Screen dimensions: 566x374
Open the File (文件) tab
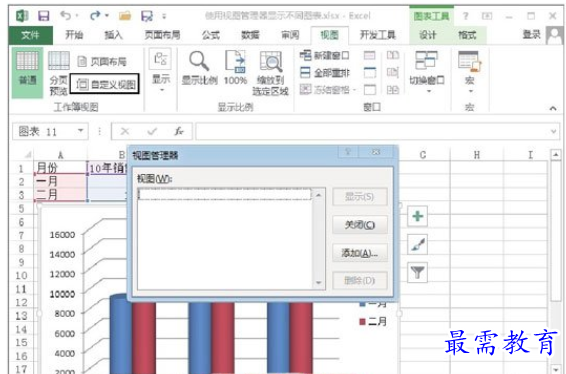pos(30,35)
